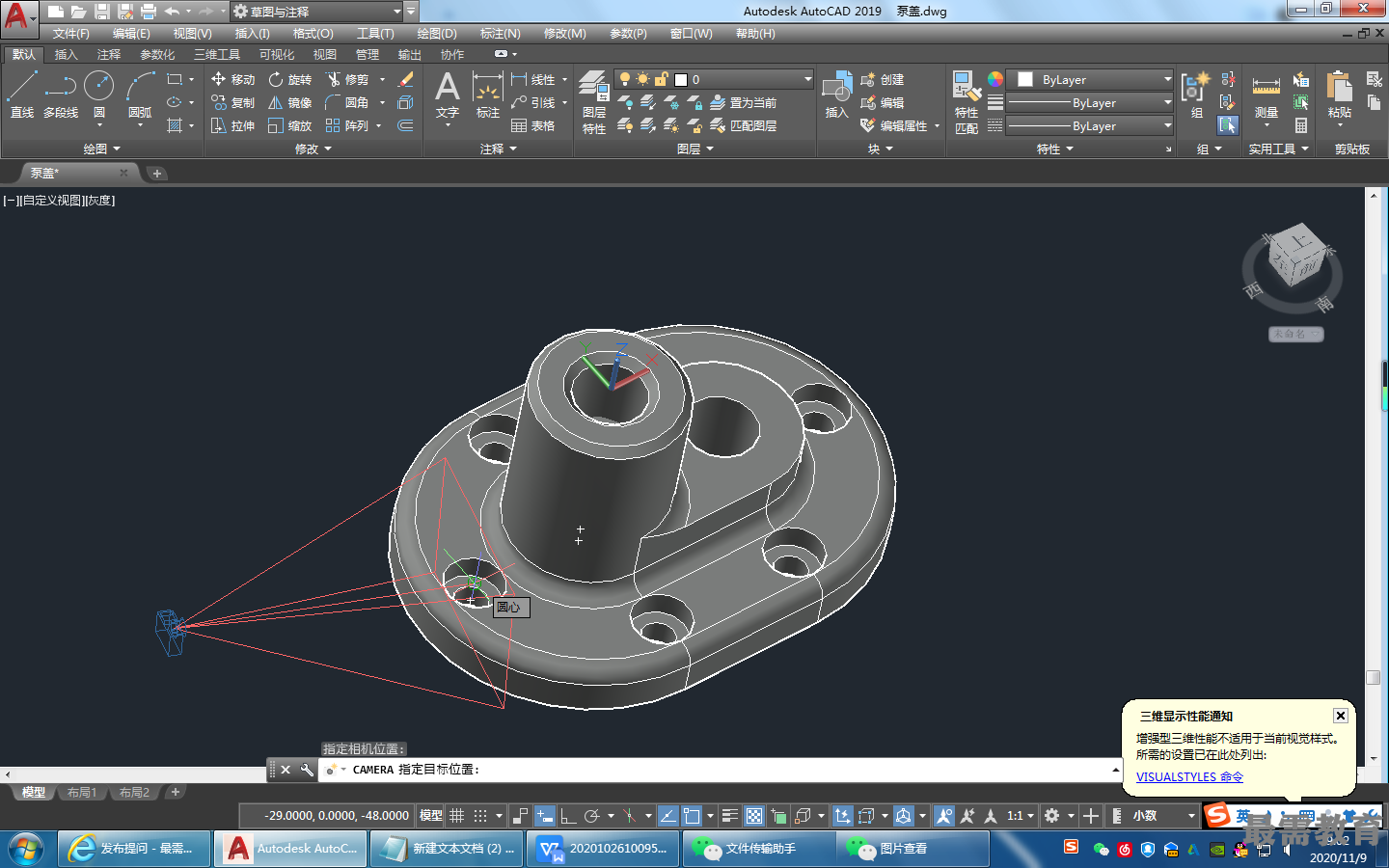Image resolution: width=1389 pixels, height=868 pixels.
Task: Toggle snap mode in status bar
Action: [x=480, y=816]
